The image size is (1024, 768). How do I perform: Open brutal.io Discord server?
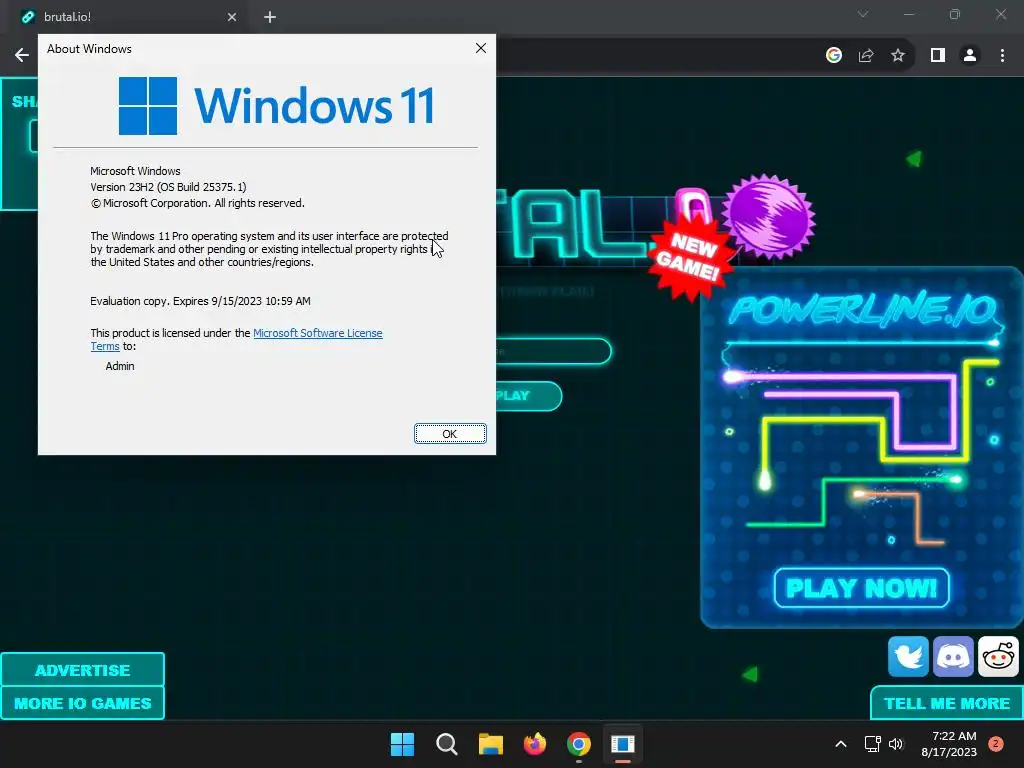point(953,656)
